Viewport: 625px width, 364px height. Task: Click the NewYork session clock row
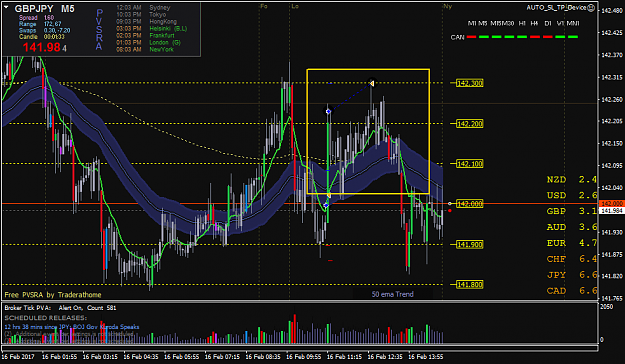point(145,49)
